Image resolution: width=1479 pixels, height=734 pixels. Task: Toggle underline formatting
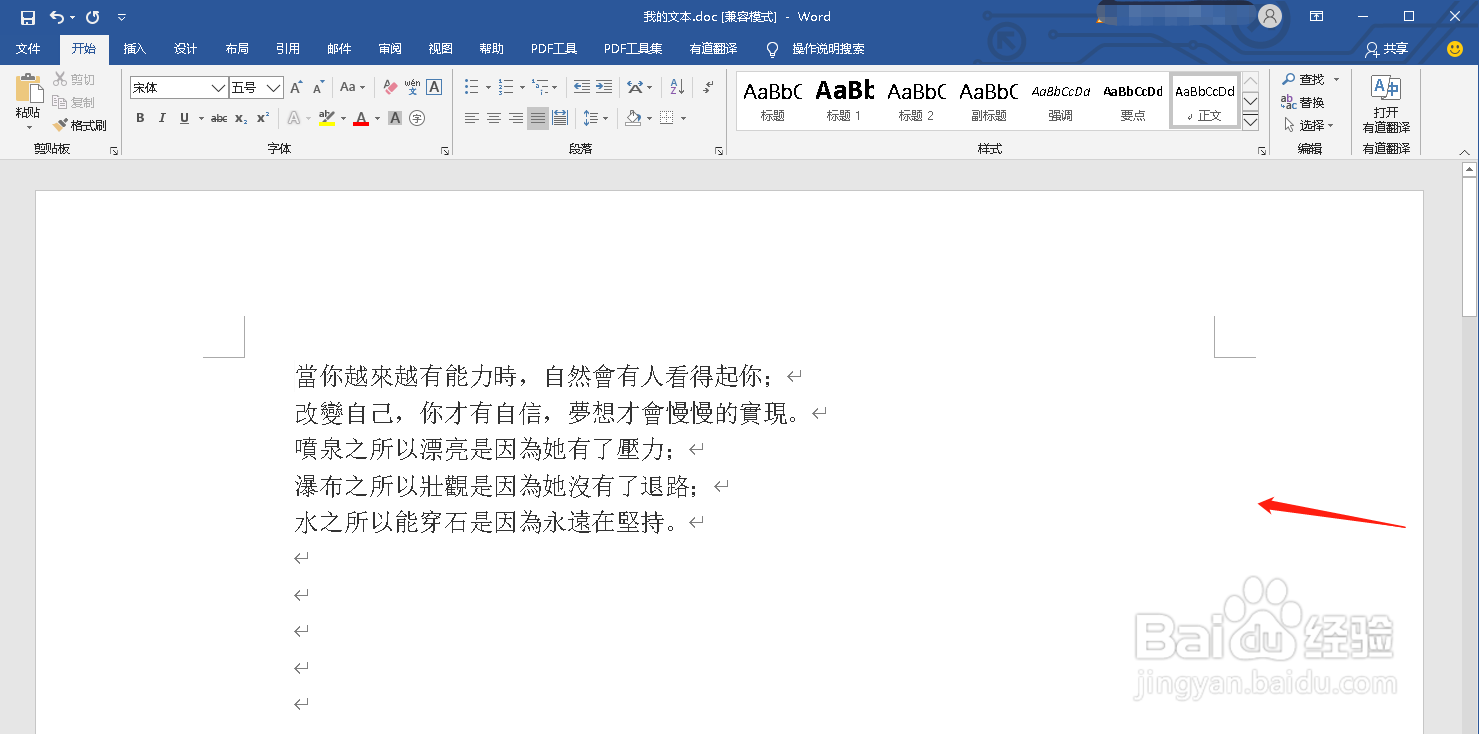coord(184,118)
